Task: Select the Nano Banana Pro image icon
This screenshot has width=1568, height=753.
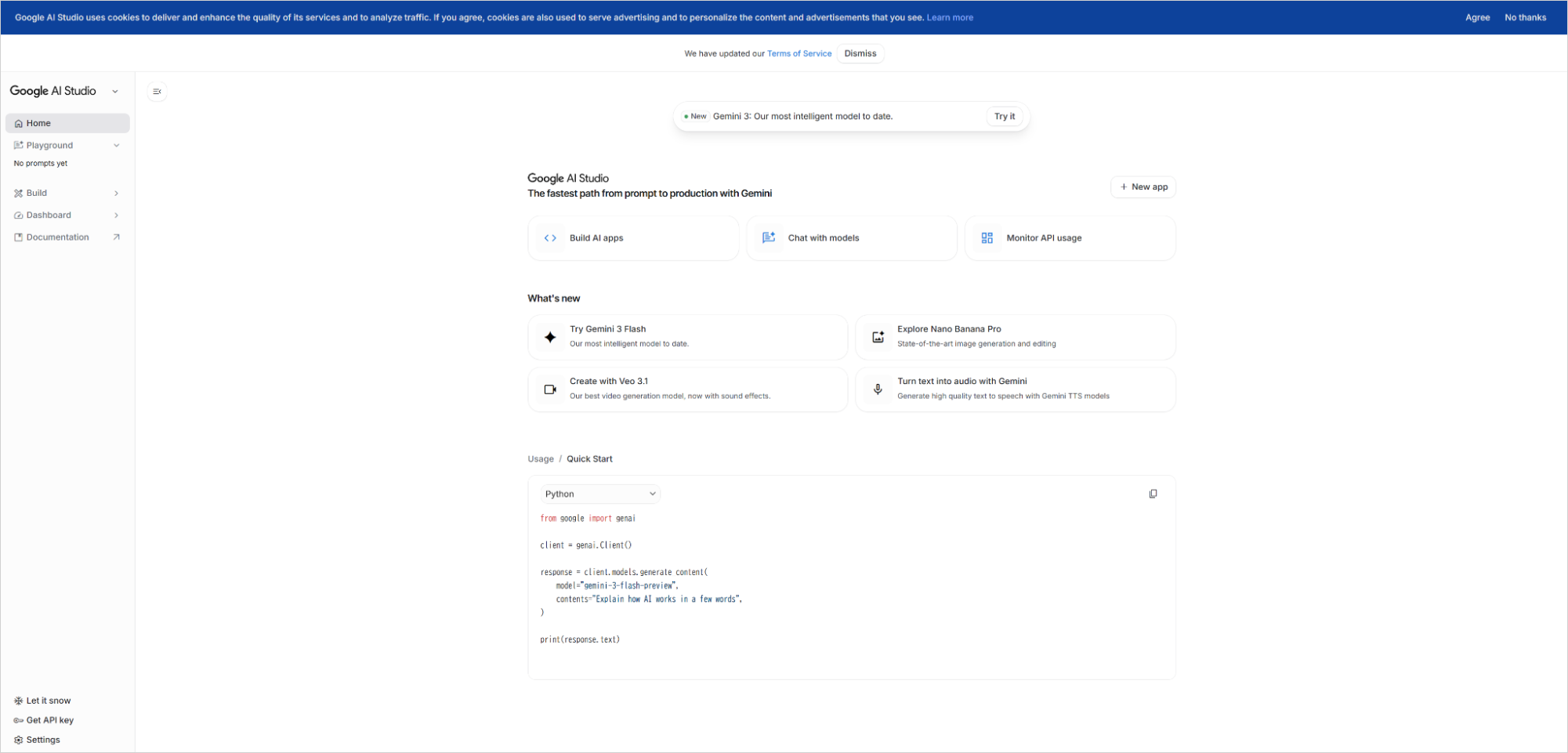Action: point(878,337)
